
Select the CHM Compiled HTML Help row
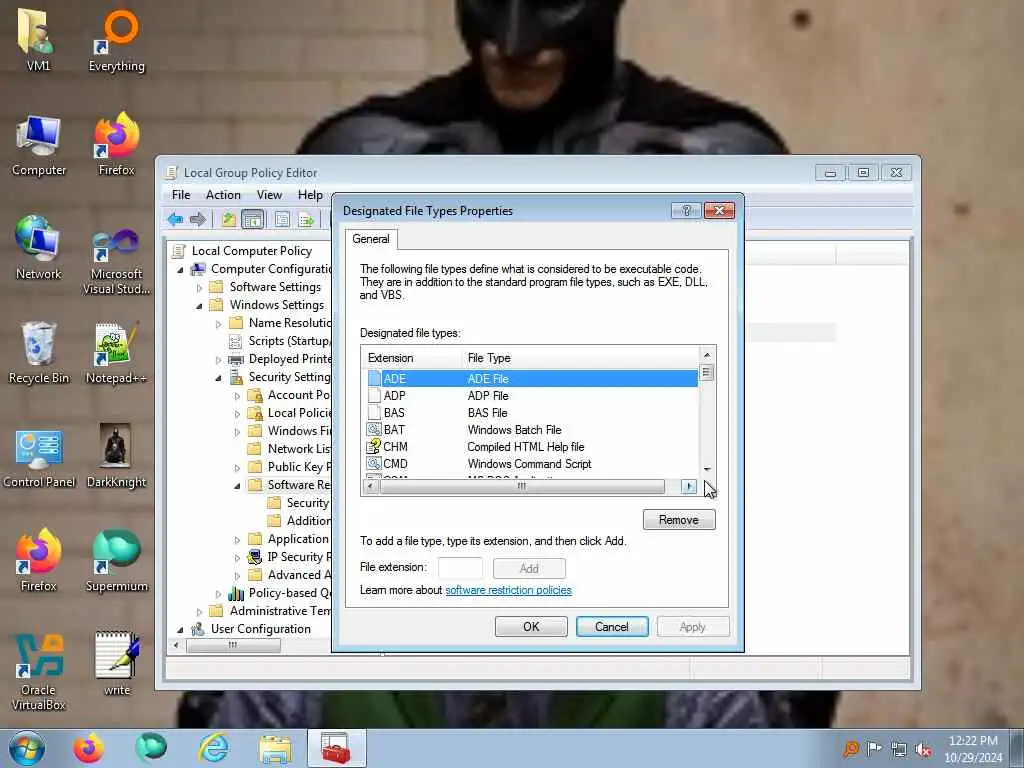click(532, 447)
